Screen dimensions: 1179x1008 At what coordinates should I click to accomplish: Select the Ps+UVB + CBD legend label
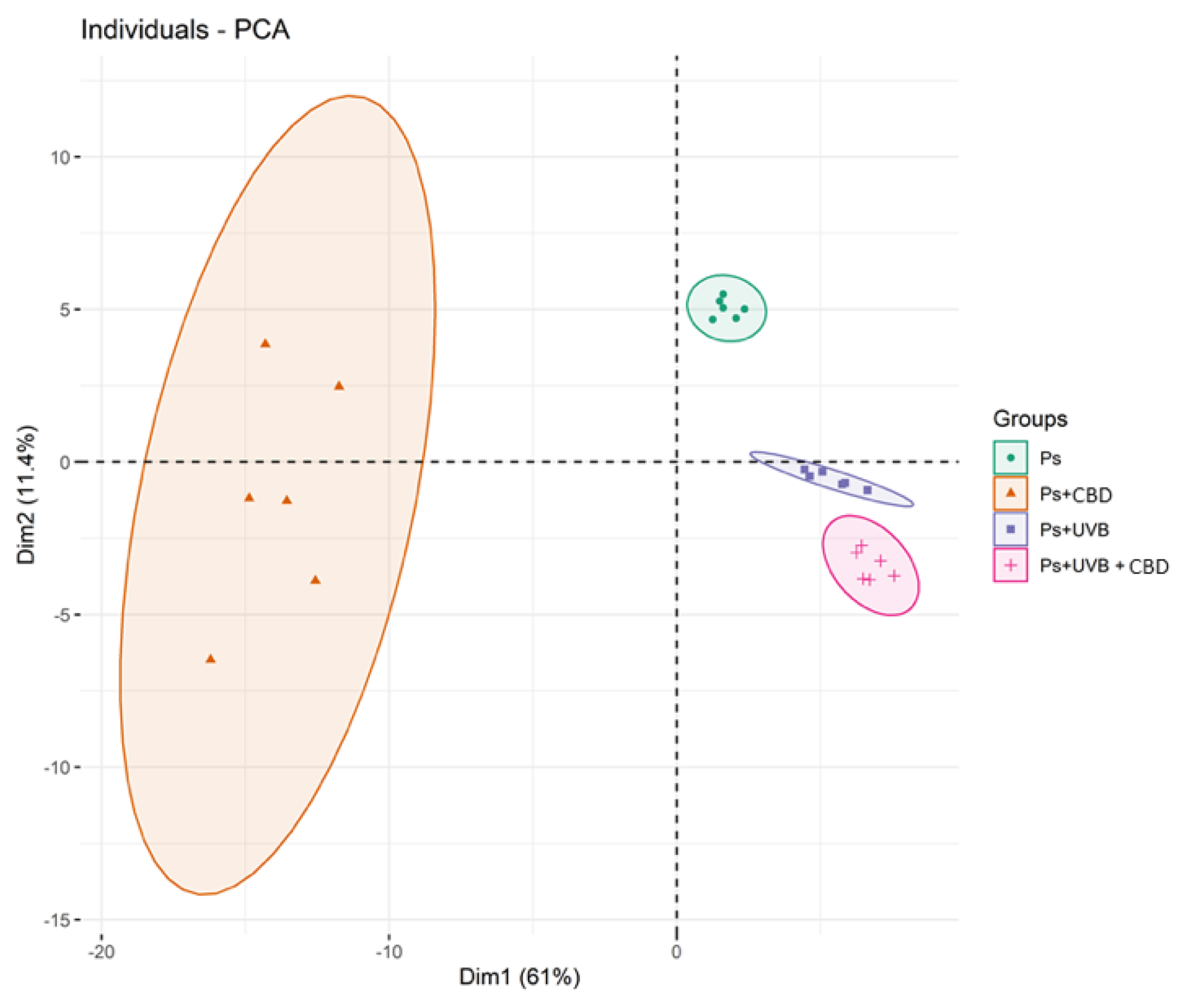(x=1104, y=566)
